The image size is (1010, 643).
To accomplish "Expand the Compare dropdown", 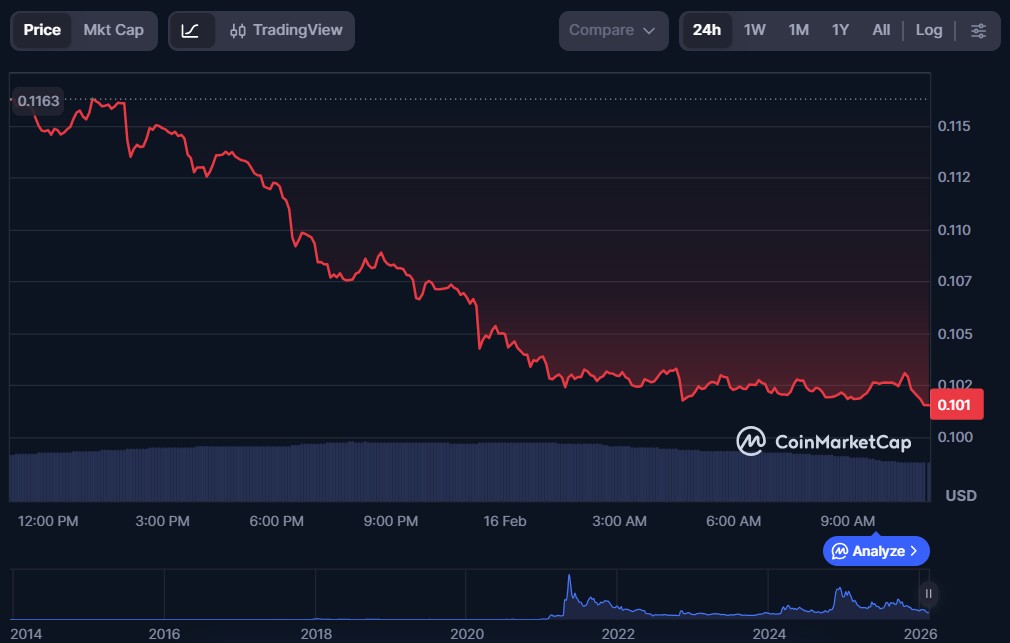I will coord(613,30).
